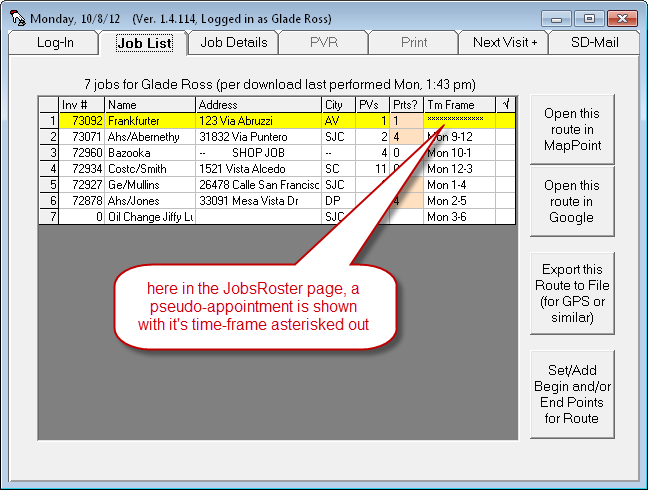Select the Bazooka SHOP JOB row
The width and height of the screenshot is (648, 490).
pyautogui.click(x=150, y=152)
